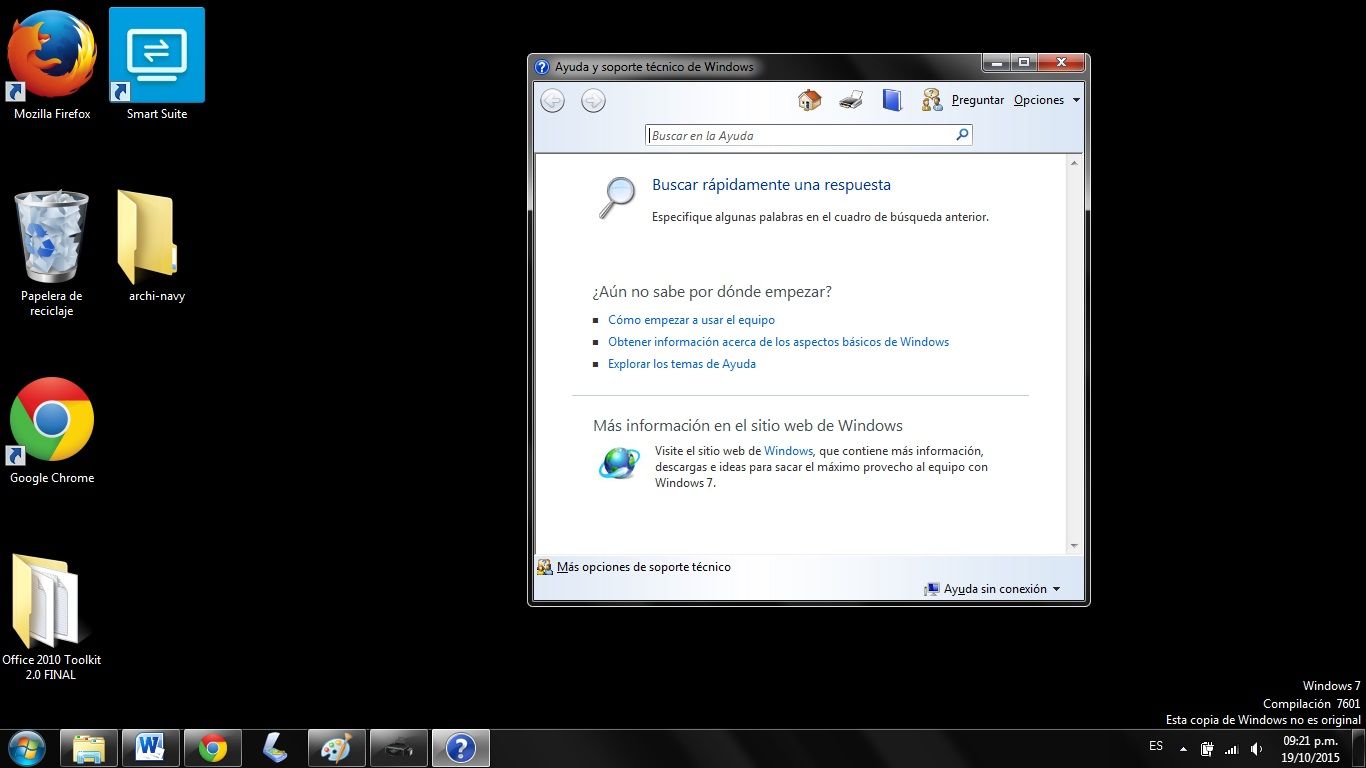The height and width of the screenshot is (768, 1366).
Task: Open Mozilla Firefox desktop shortcut
Action: pos(52,65)
